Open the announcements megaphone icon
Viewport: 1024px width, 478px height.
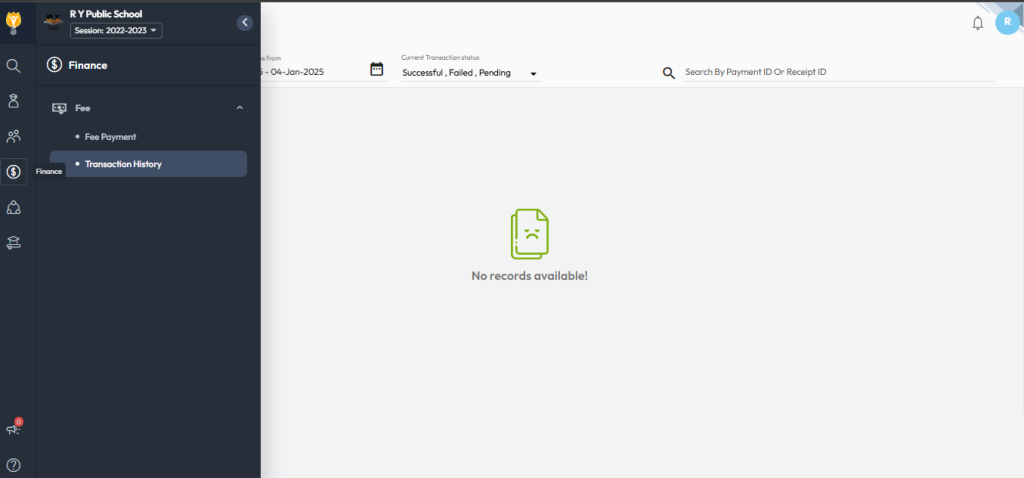[x=14, y=429]
